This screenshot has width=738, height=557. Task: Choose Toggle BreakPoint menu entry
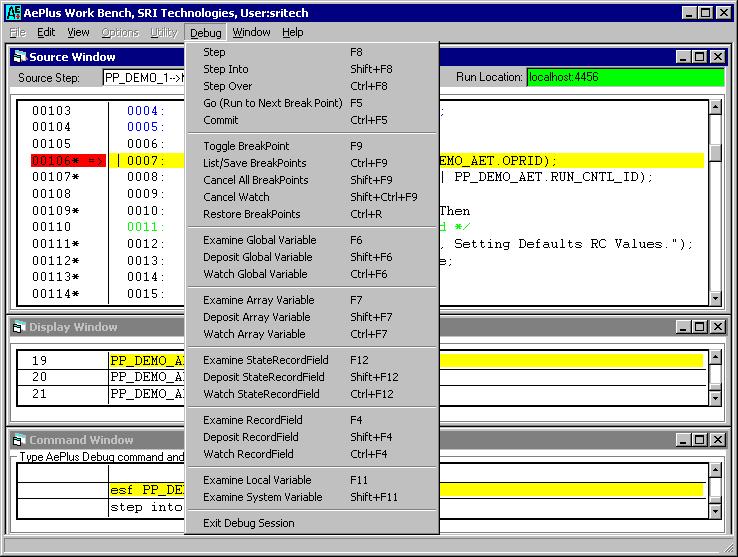tap(246, 146)
